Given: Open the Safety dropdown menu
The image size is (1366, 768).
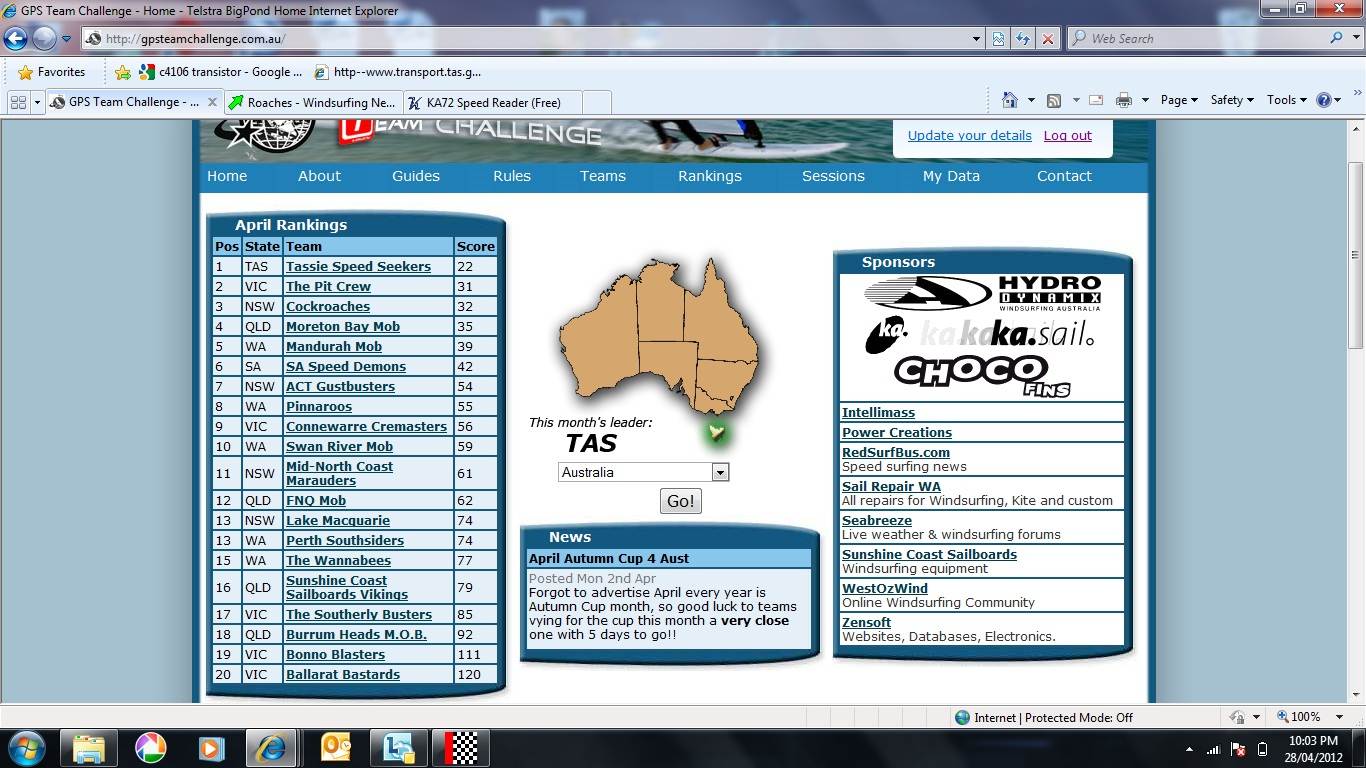Looking at the screenshot, I should [1232, 100].
